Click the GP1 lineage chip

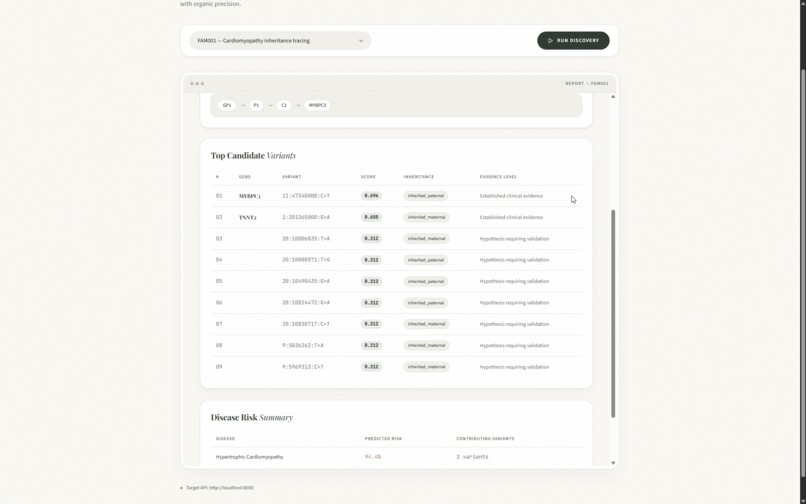coord(227,105)
